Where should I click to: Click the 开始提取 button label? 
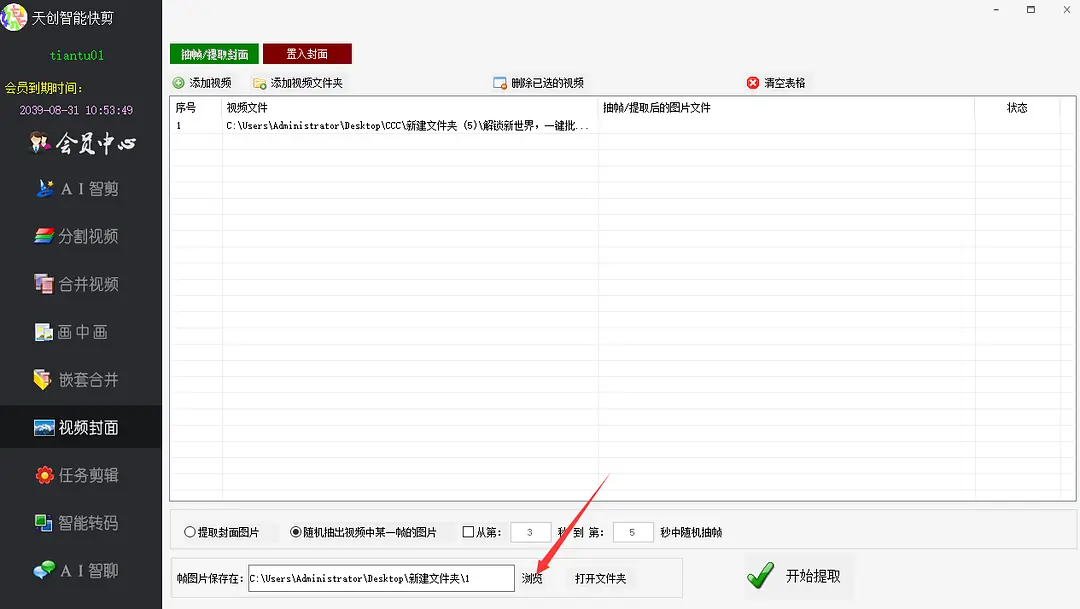click(x=813, y=576)
